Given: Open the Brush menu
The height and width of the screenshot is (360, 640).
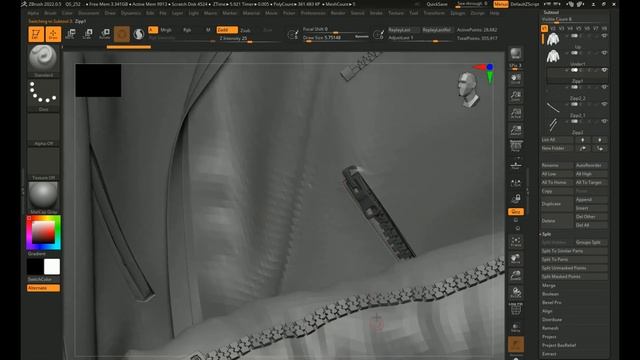Looking at the screenshot, I should click(50, 13).
